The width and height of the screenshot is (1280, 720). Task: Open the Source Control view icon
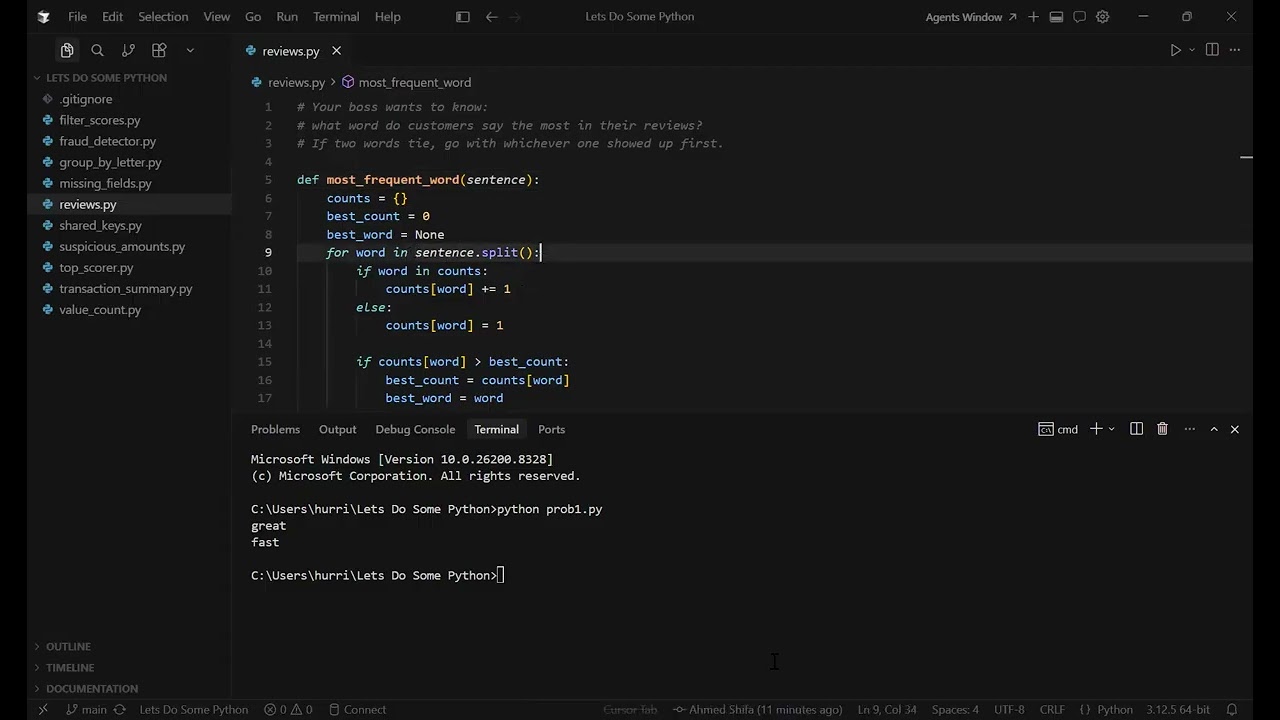(128, 50)
